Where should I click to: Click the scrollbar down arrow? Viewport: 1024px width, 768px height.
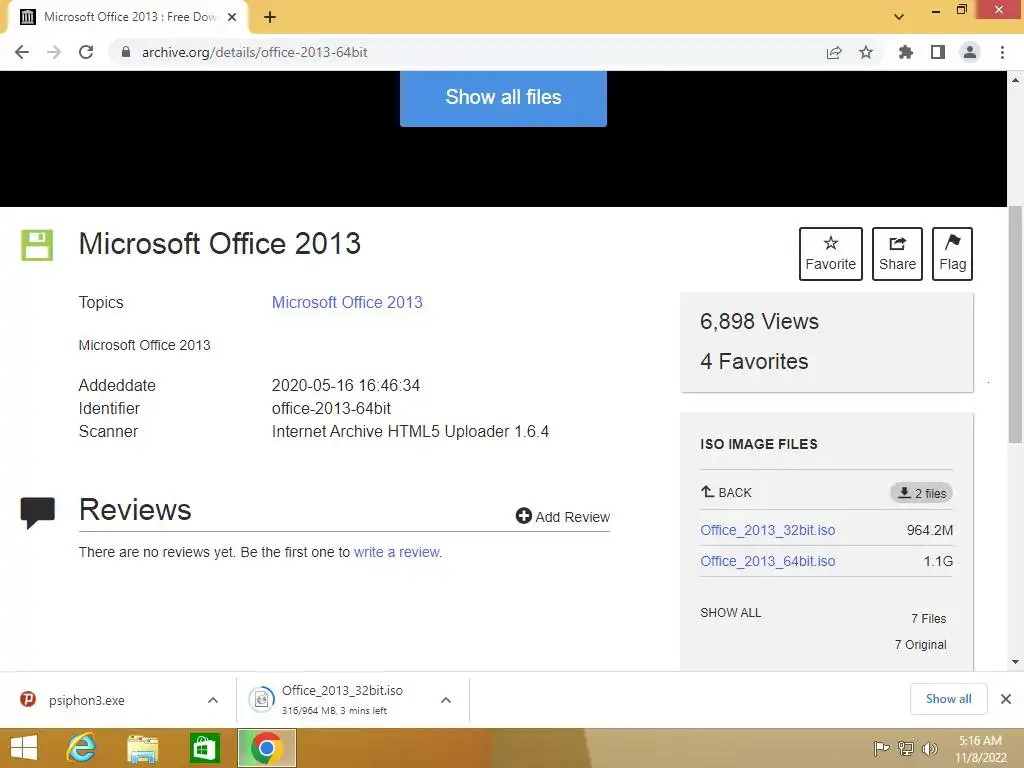[1015, 662]
